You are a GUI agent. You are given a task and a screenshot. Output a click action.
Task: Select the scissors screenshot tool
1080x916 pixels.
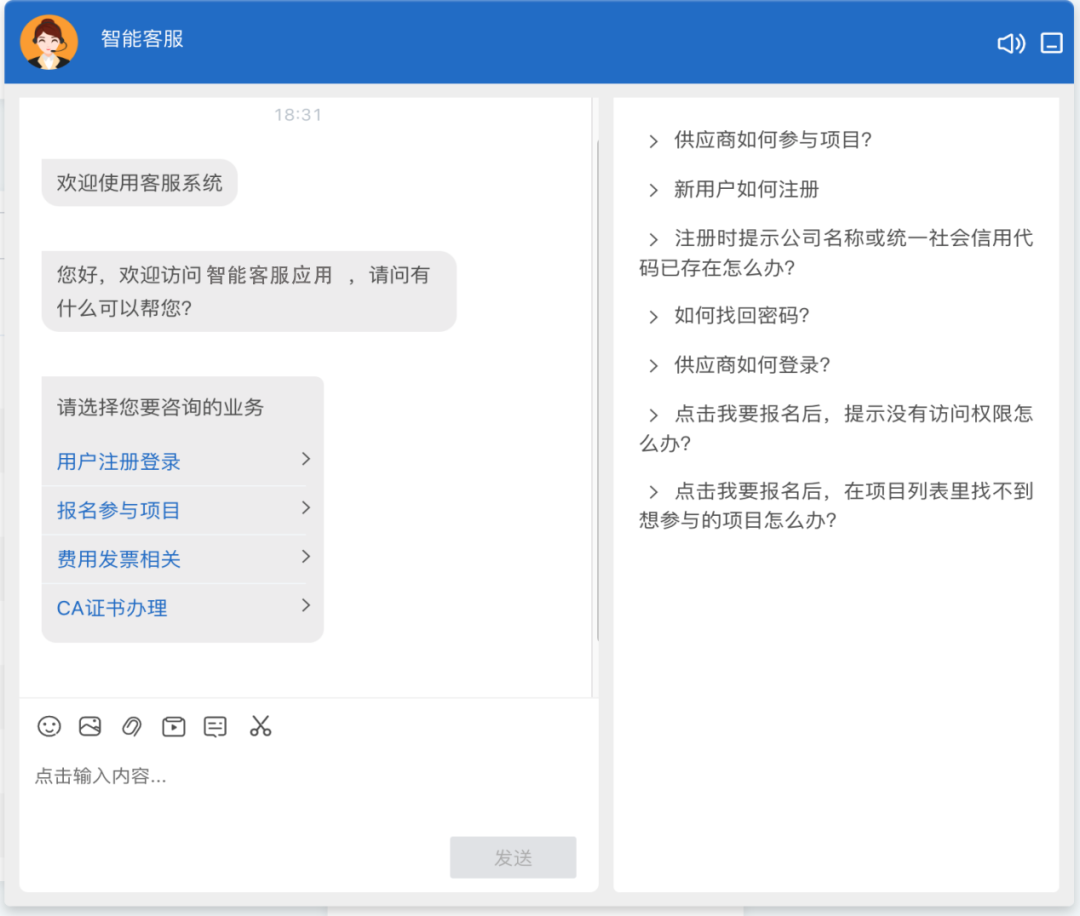(x=260, y=726)
